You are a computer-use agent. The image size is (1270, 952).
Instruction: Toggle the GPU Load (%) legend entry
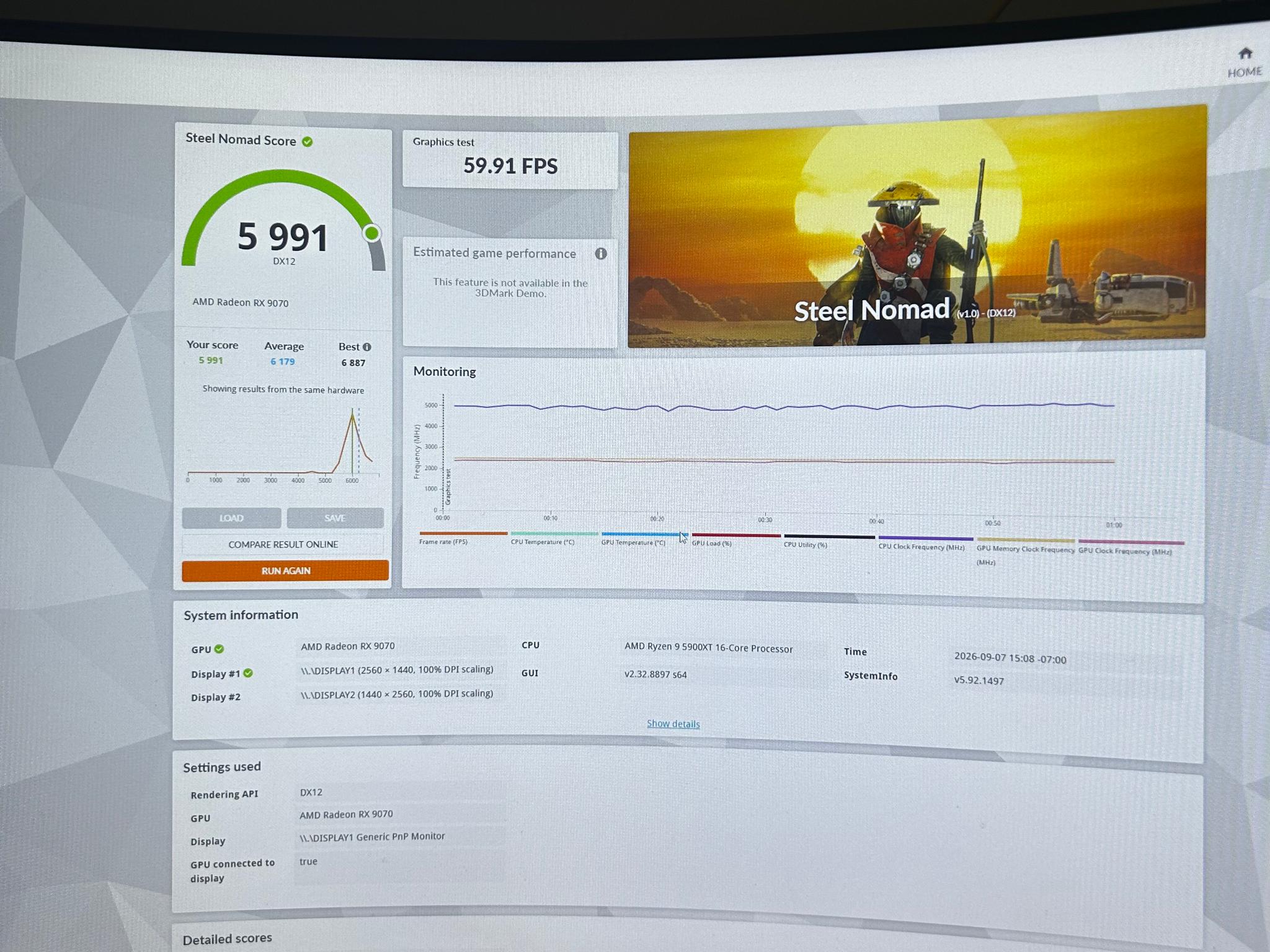pos(736,539)
